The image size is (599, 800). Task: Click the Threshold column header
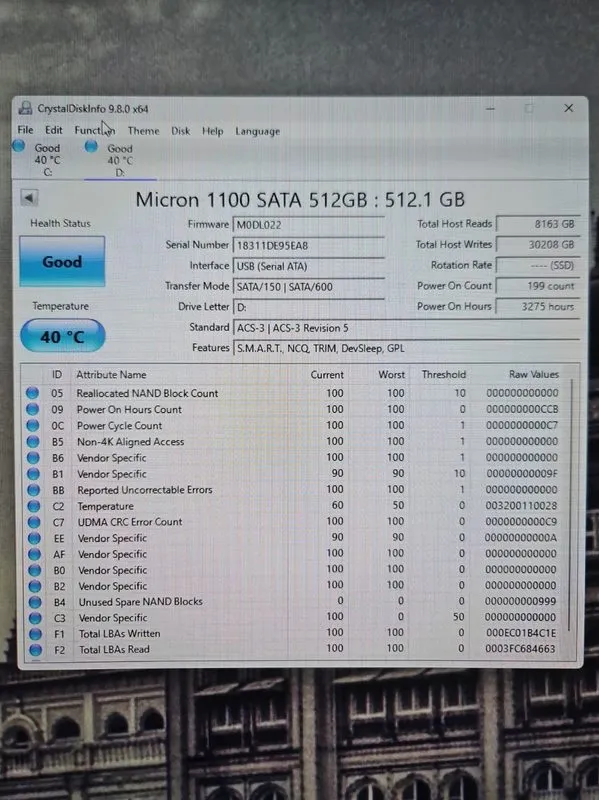[444, 374]
